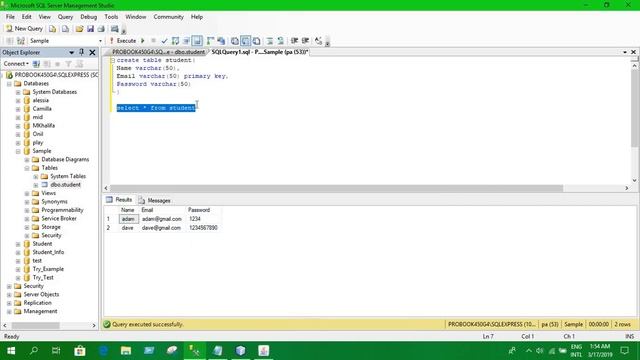Open Windows search from the taskbar
Screen dimensions: 640x360
pyautogui.click(x=34, y=351)
